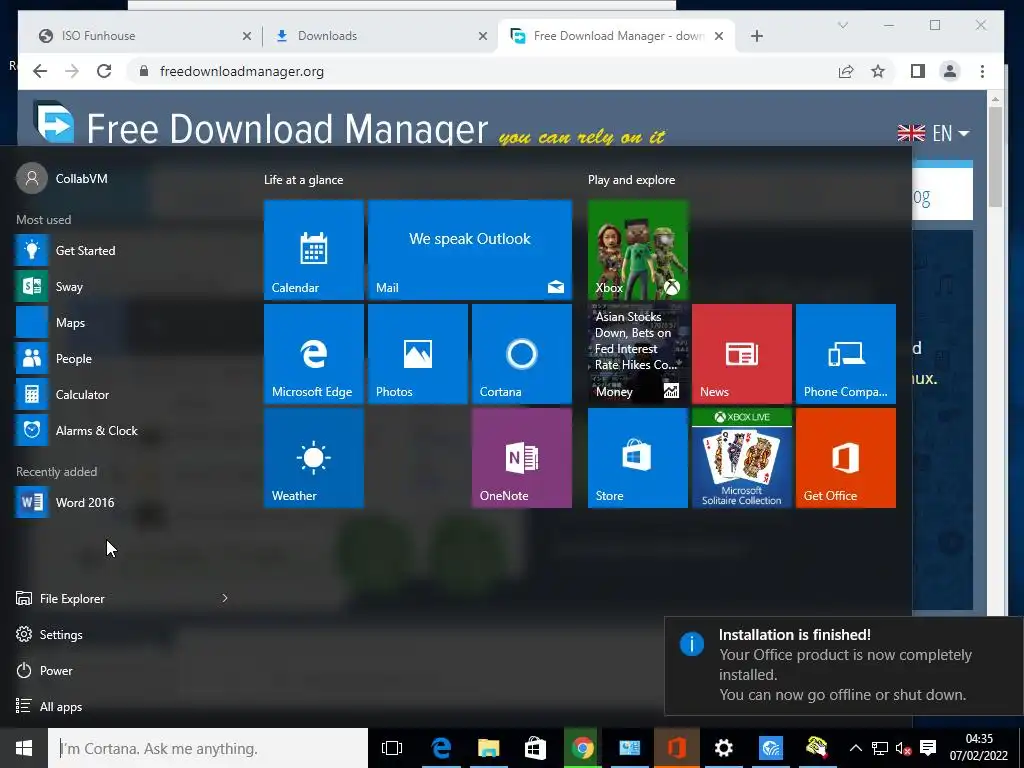This screenshot has width=1024, height=768.
Task: Show All apps list
Action: pos(50,707)
